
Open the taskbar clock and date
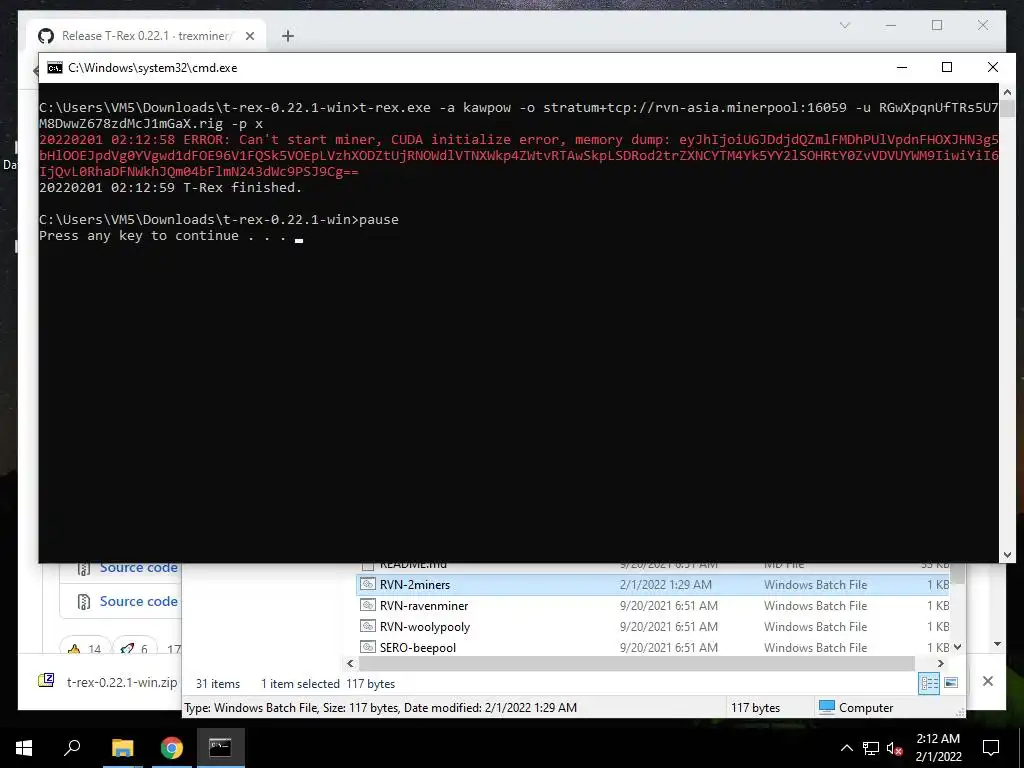(938, 748)
